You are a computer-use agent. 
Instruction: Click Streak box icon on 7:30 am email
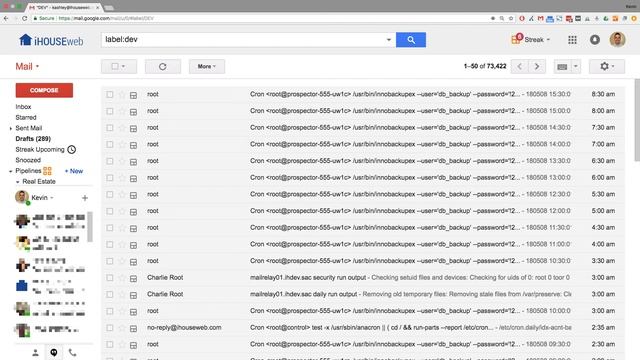pos(133,129)
